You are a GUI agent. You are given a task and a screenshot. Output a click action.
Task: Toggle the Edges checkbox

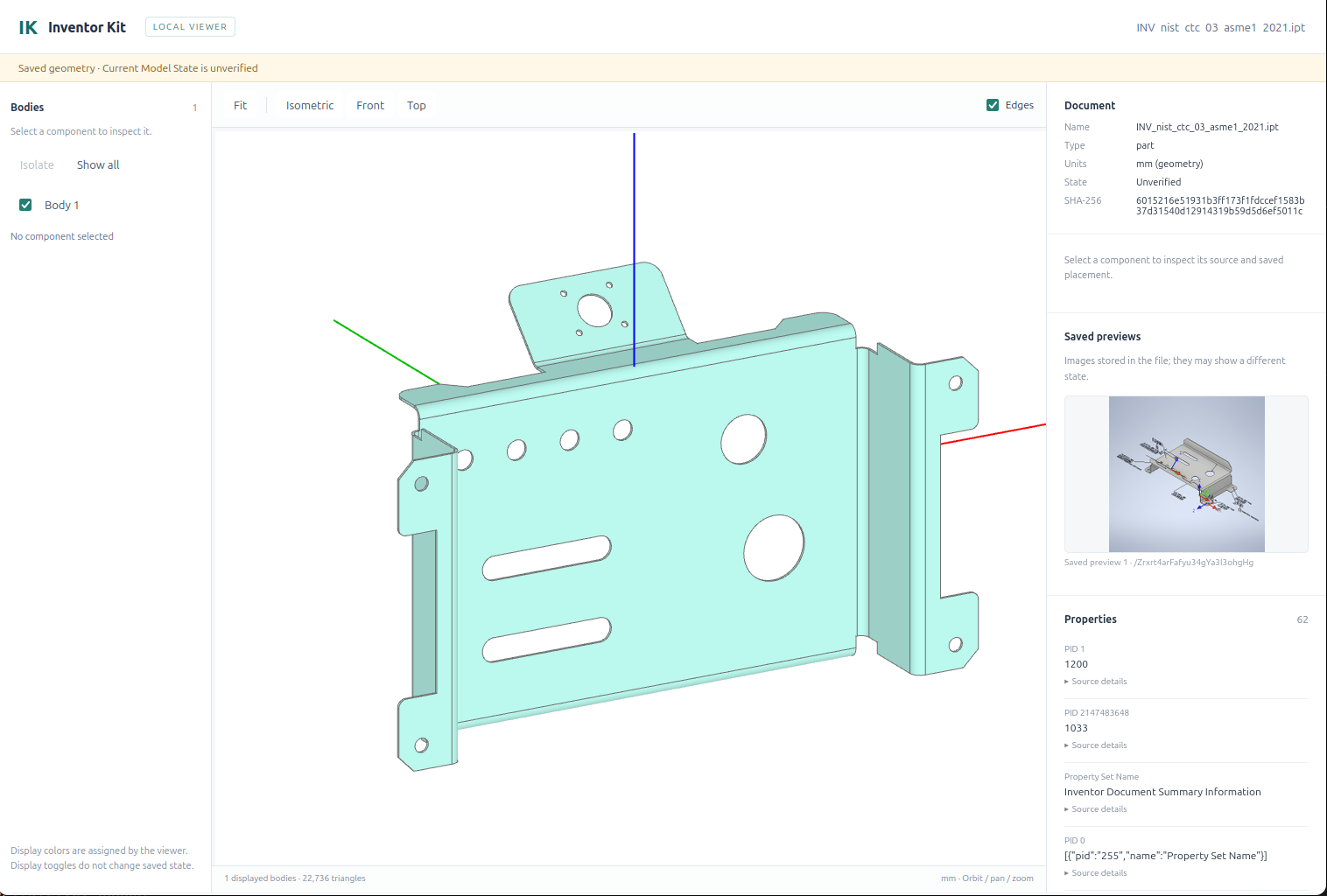(993, 105)
